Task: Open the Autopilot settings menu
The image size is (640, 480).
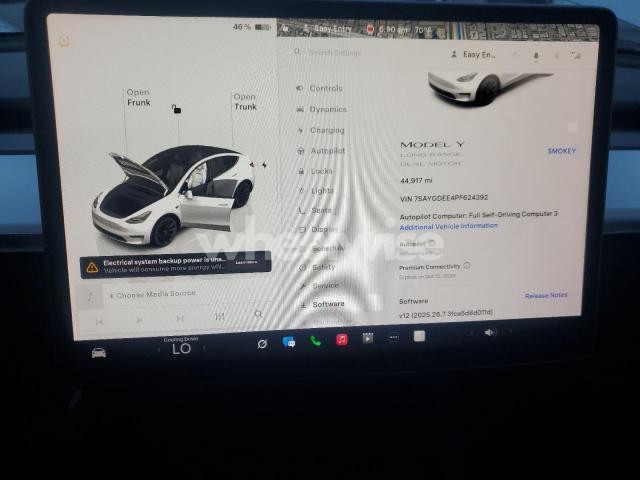Action: 322,151
